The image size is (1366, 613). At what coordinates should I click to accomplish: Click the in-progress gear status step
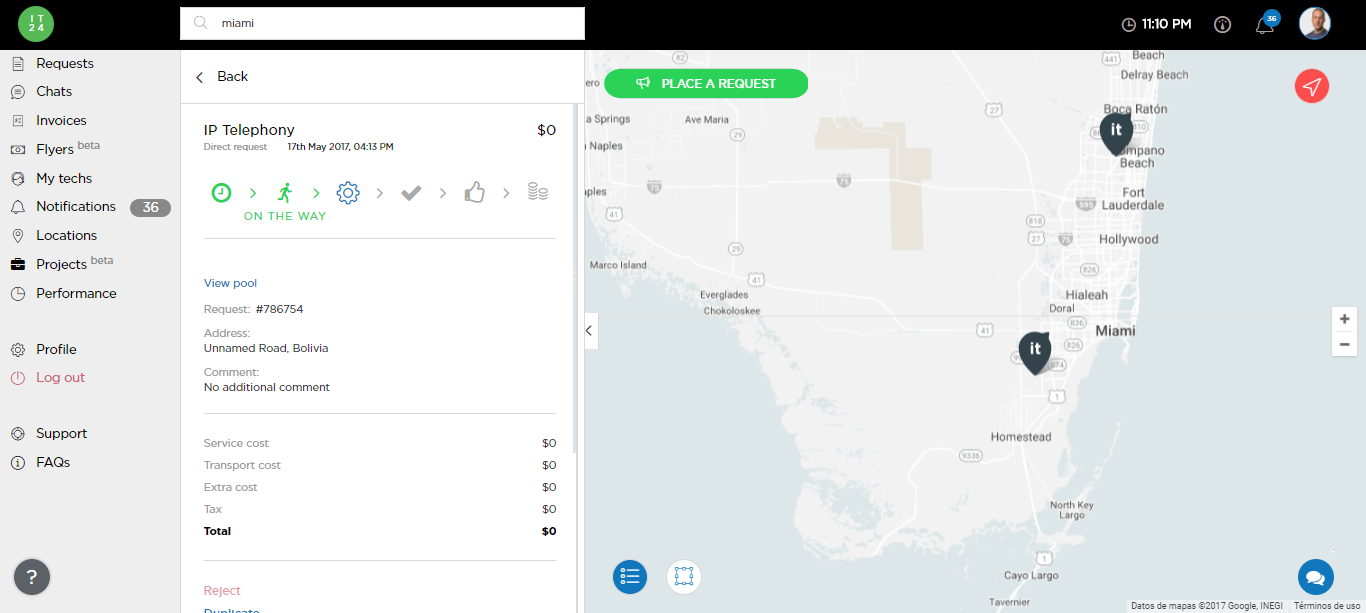coord(348,193)
